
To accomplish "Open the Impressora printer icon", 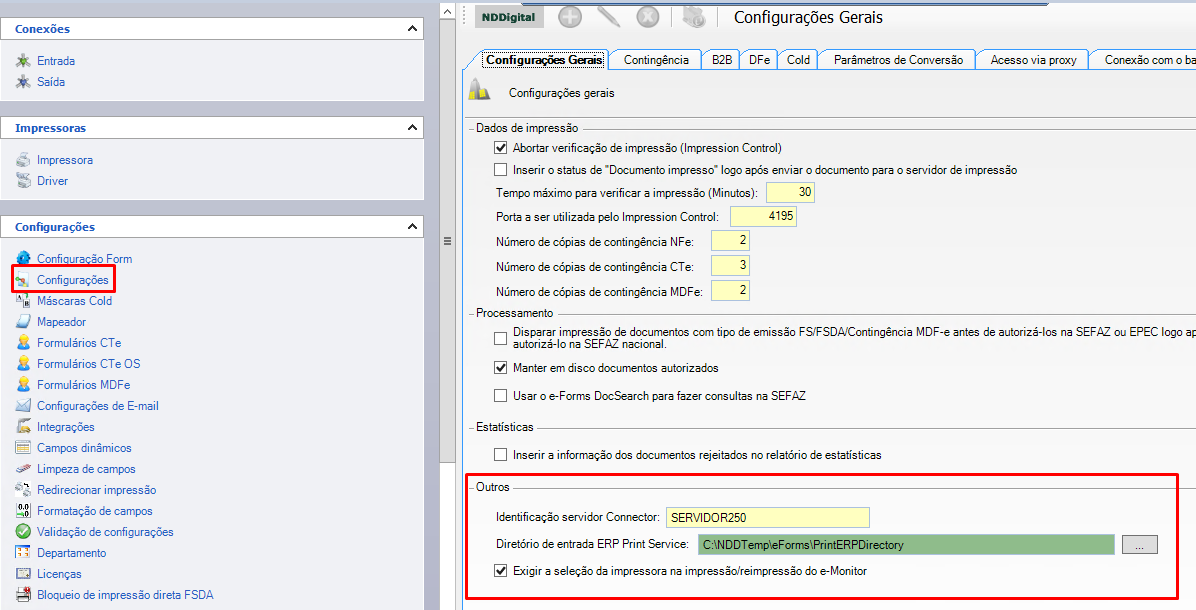I will pos(23,160).
